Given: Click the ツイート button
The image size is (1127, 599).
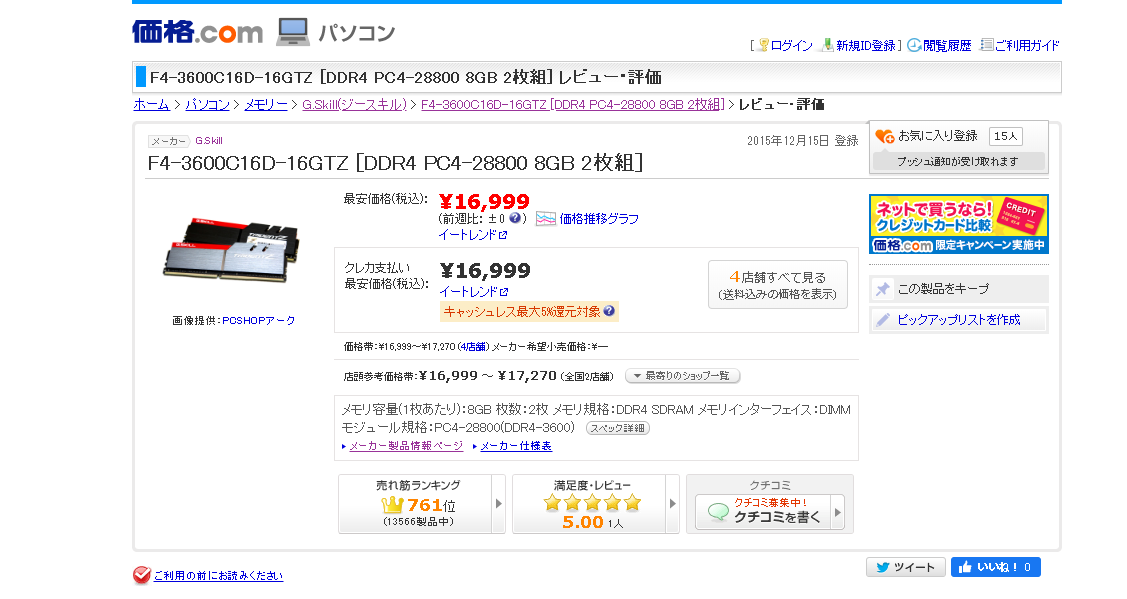Looking at the screenshot, I should (905, 567).
